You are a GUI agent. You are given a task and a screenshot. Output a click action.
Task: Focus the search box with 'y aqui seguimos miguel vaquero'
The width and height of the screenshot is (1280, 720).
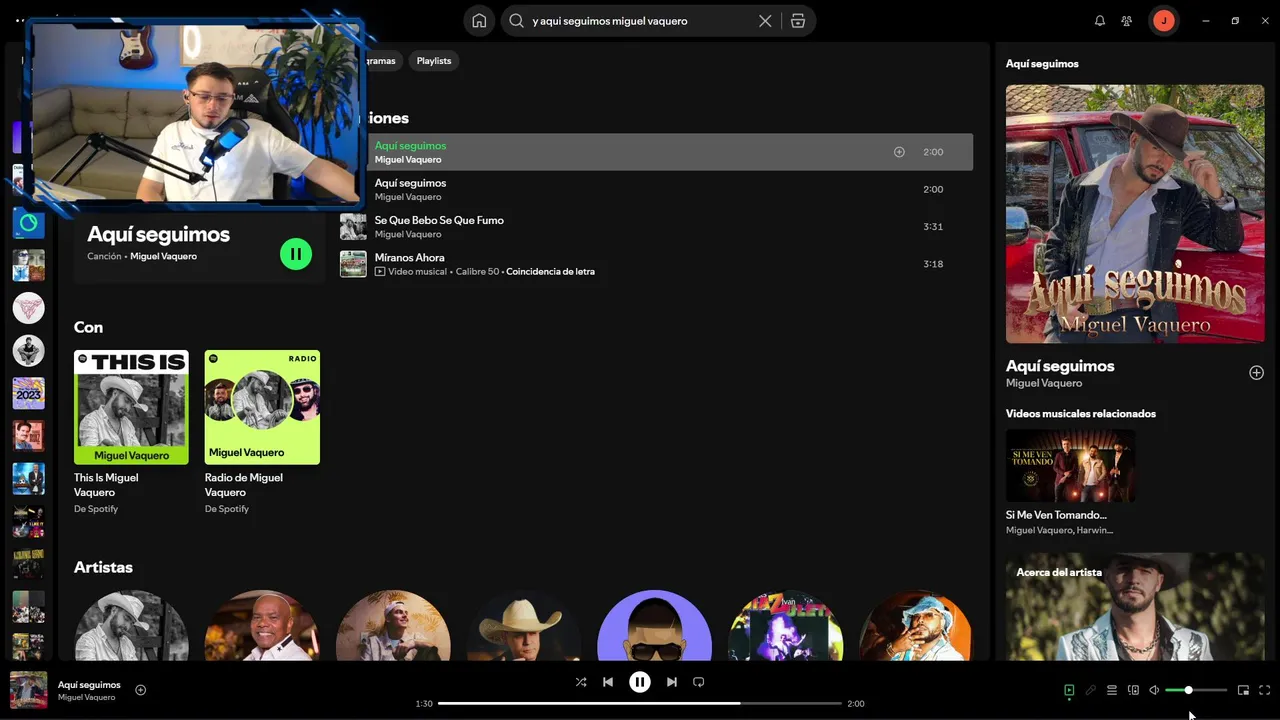point(640,21)
